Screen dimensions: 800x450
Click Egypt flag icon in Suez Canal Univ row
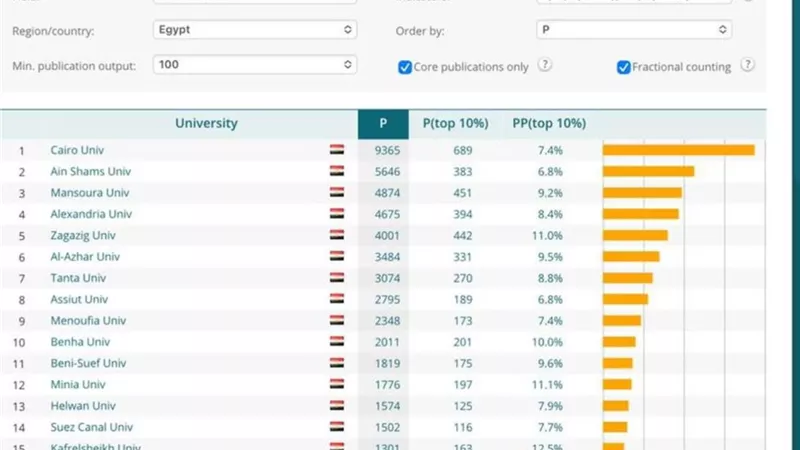337,427
